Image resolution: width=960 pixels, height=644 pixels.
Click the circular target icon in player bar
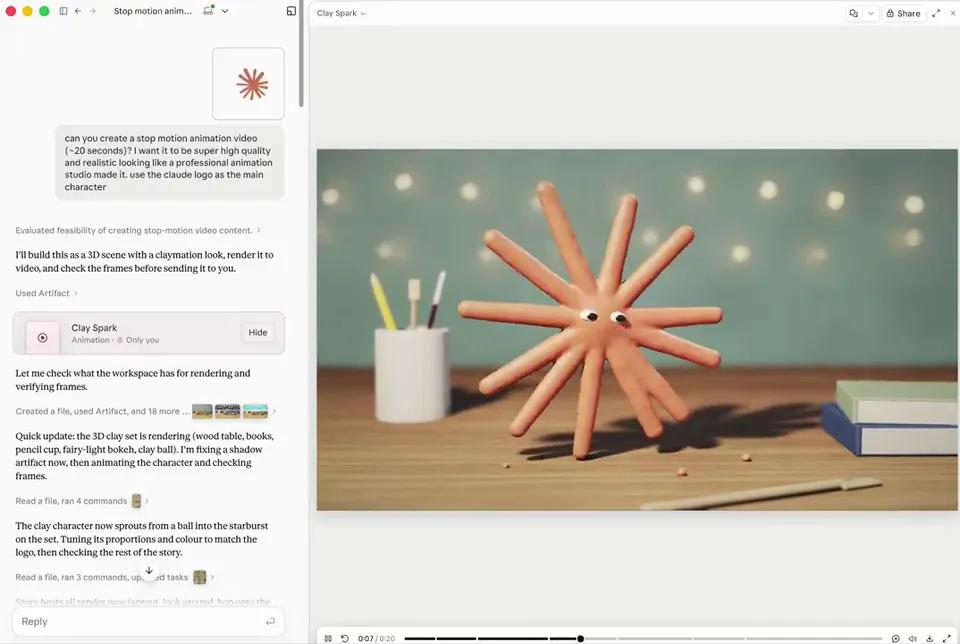click(896, 638)
